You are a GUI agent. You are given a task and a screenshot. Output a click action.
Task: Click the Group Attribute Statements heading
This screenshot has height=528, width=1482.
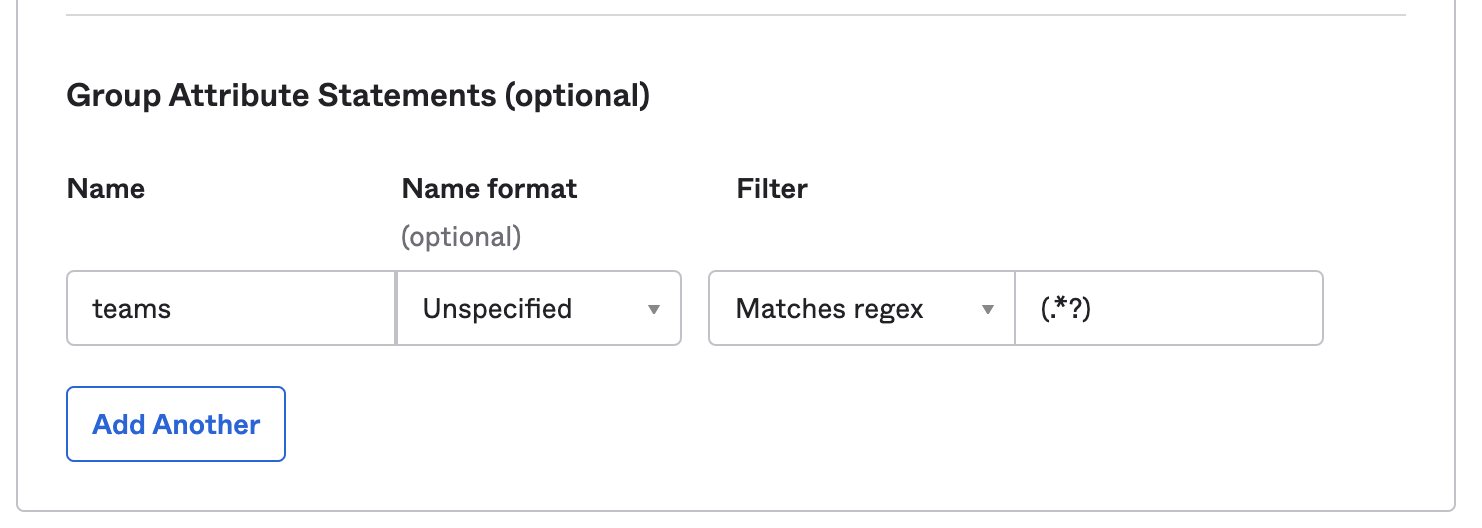coord(358,96)
